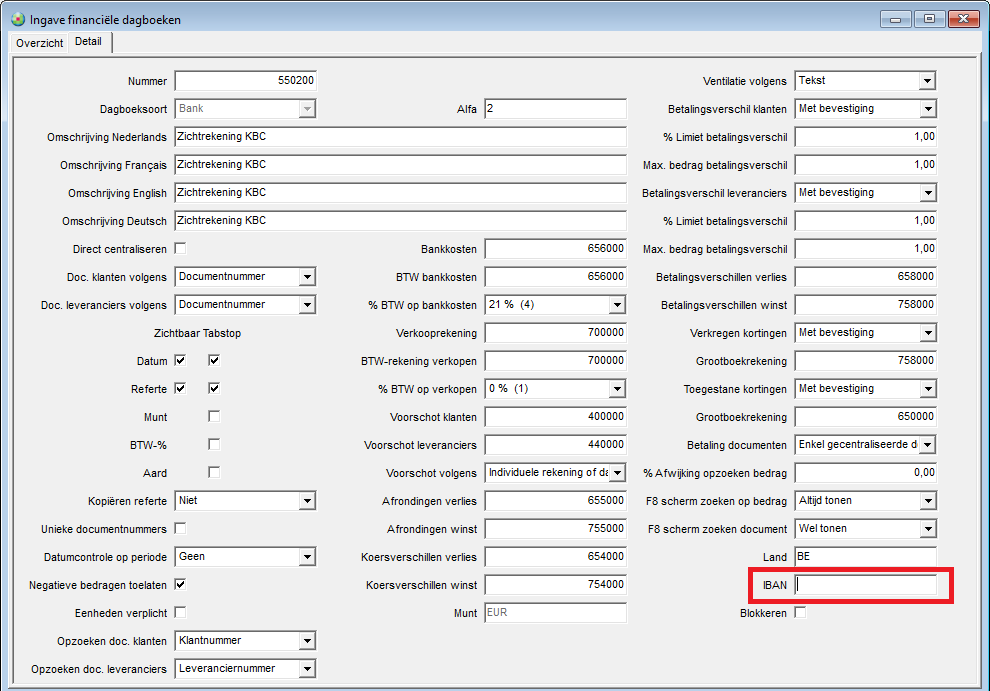
Task: Open the % BTW op bankkosten dropdown
Action: [617, 305]
